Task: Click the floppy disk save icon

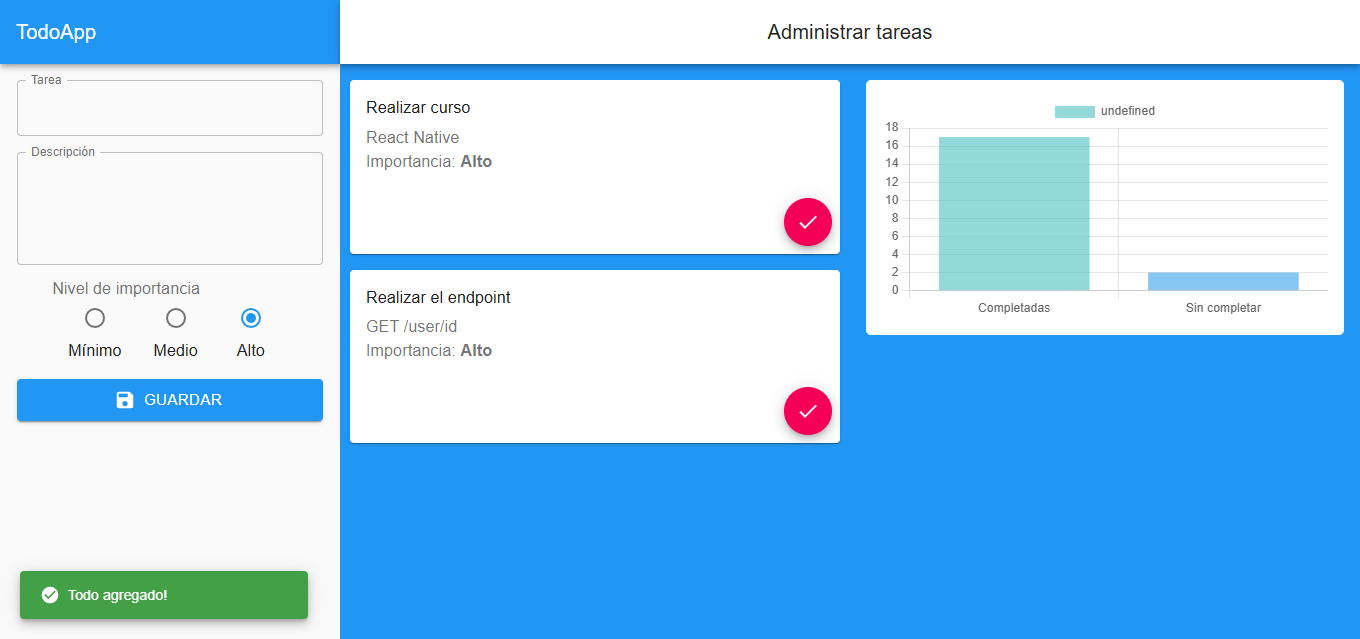Action: 125,400
